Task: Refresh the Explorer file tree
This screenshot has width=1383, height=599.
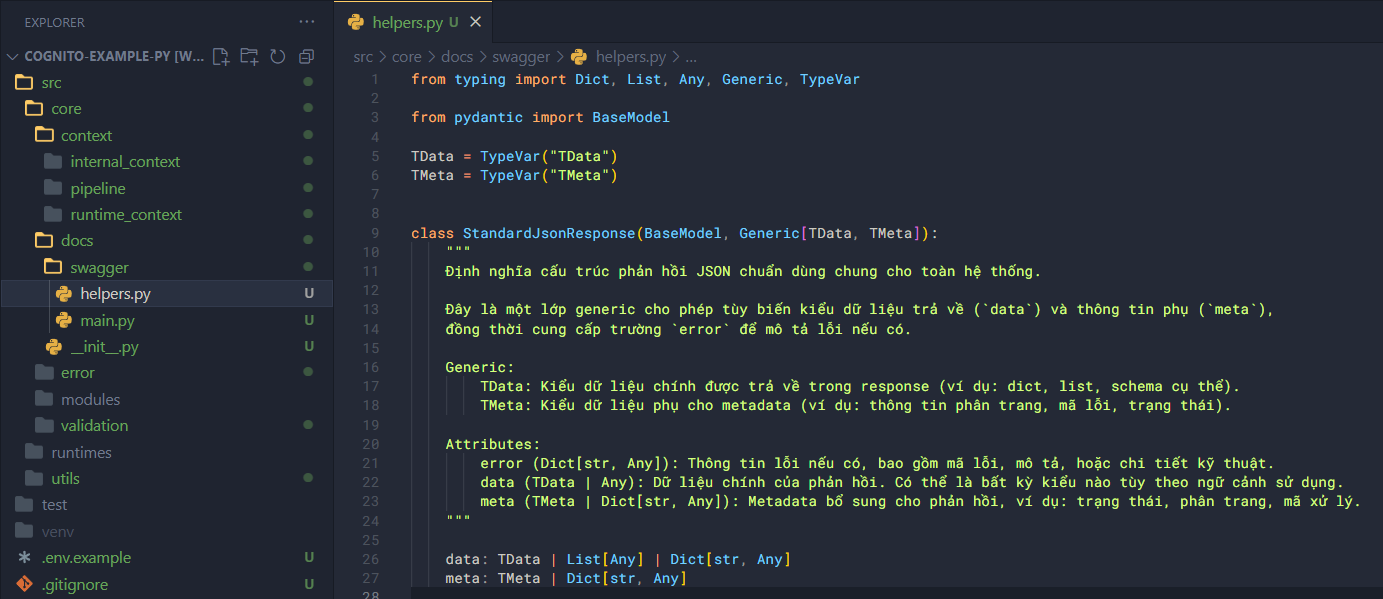Action: tap(278, 57)
